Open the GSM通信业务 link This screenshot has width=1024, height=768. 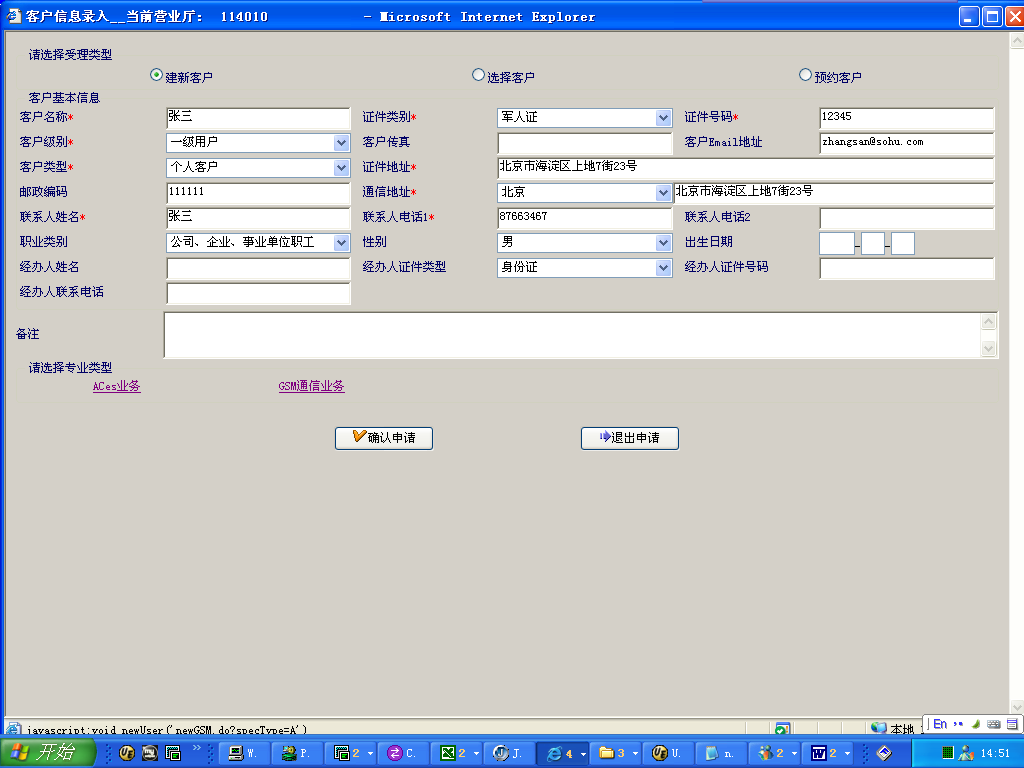point(311,386)
